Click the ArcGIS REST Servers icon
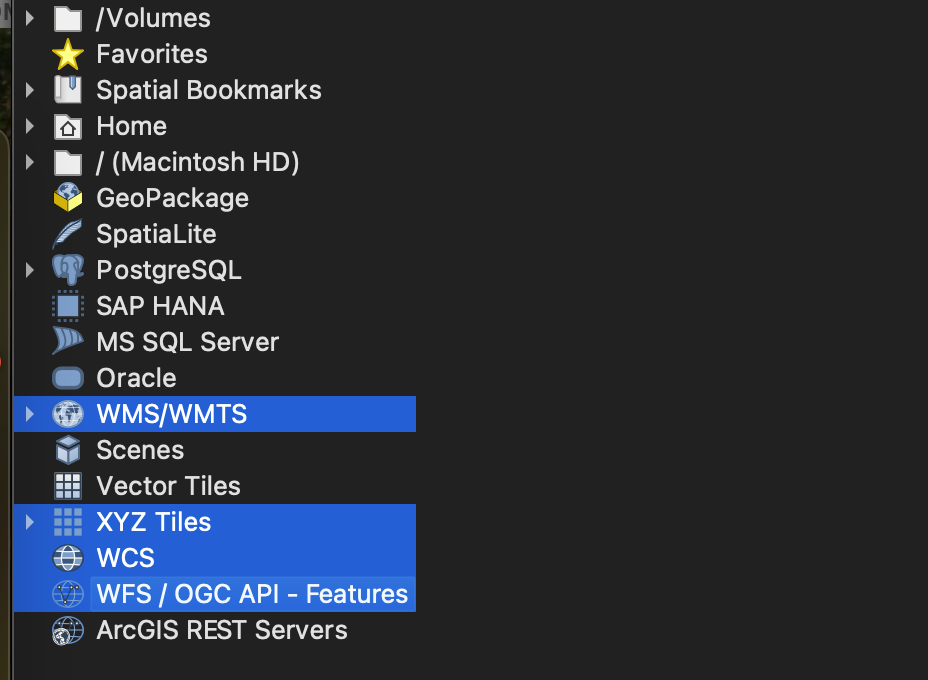Screen dimensions: 928x680 [67, 630]
